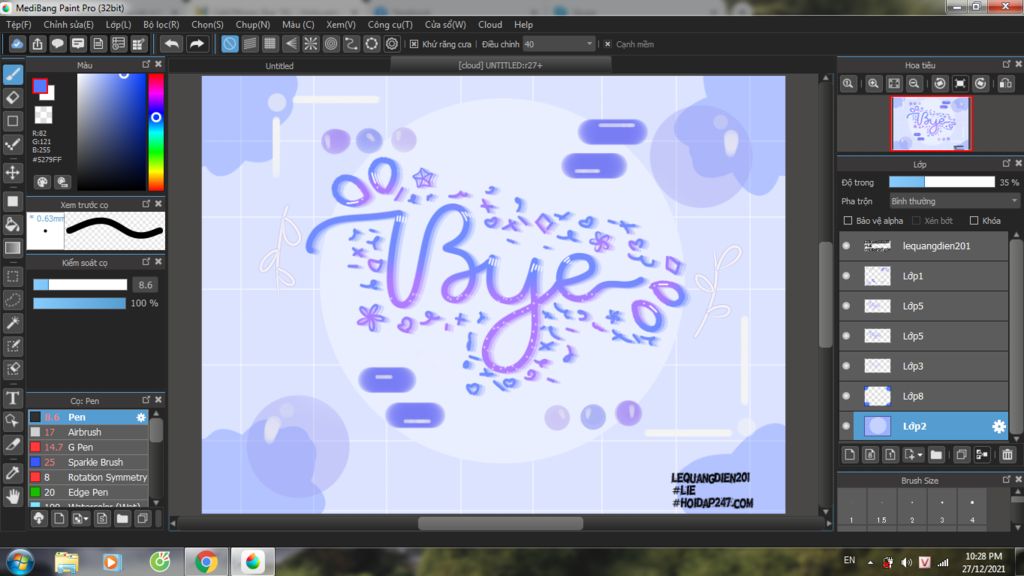Open settings gear of layer Lớp2
The width and height of the screenshot is (1024, 576).
coord(999,426)
